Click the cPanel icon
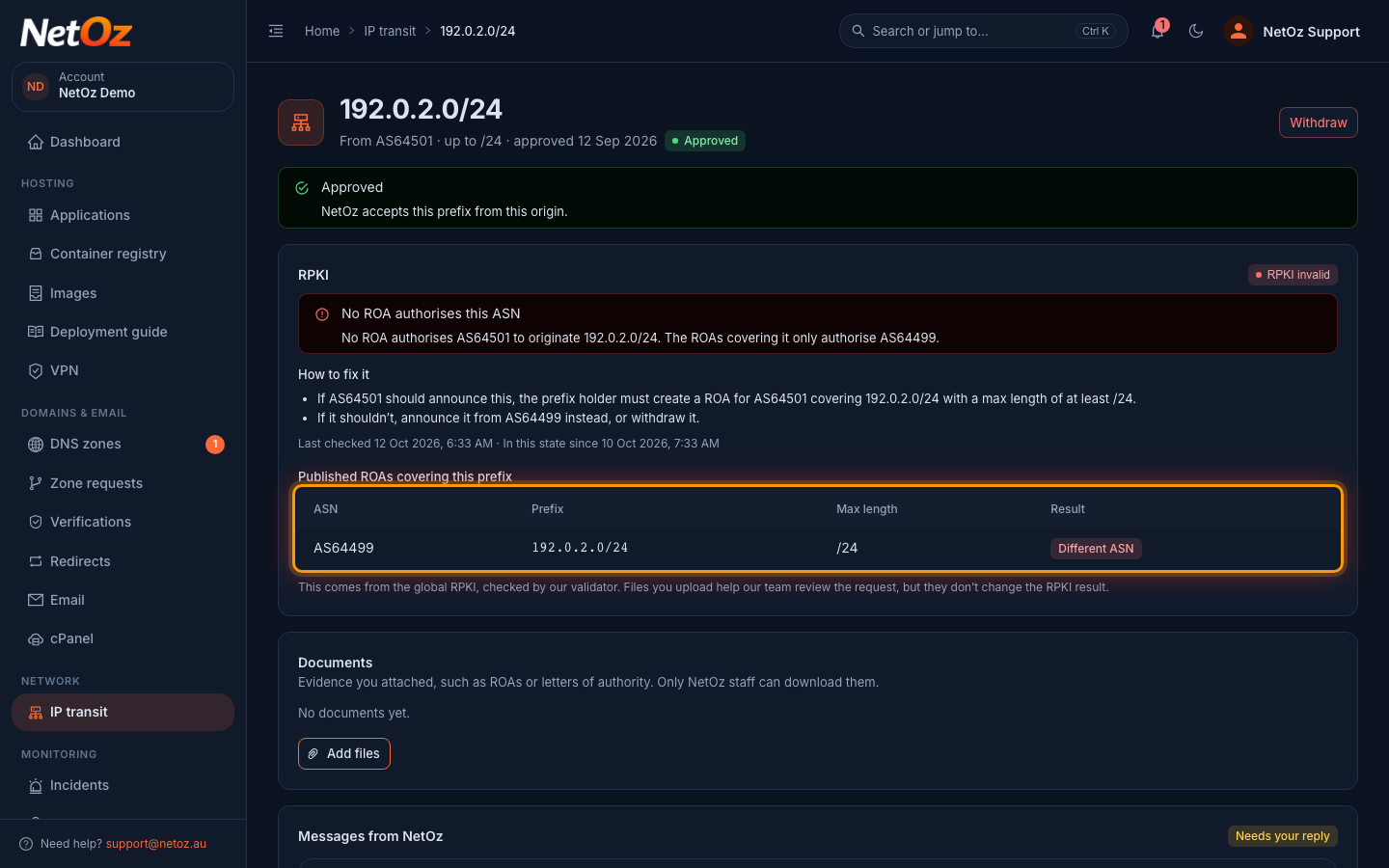Viewport: 1389px width, 868px height. [x=36, y=638]
